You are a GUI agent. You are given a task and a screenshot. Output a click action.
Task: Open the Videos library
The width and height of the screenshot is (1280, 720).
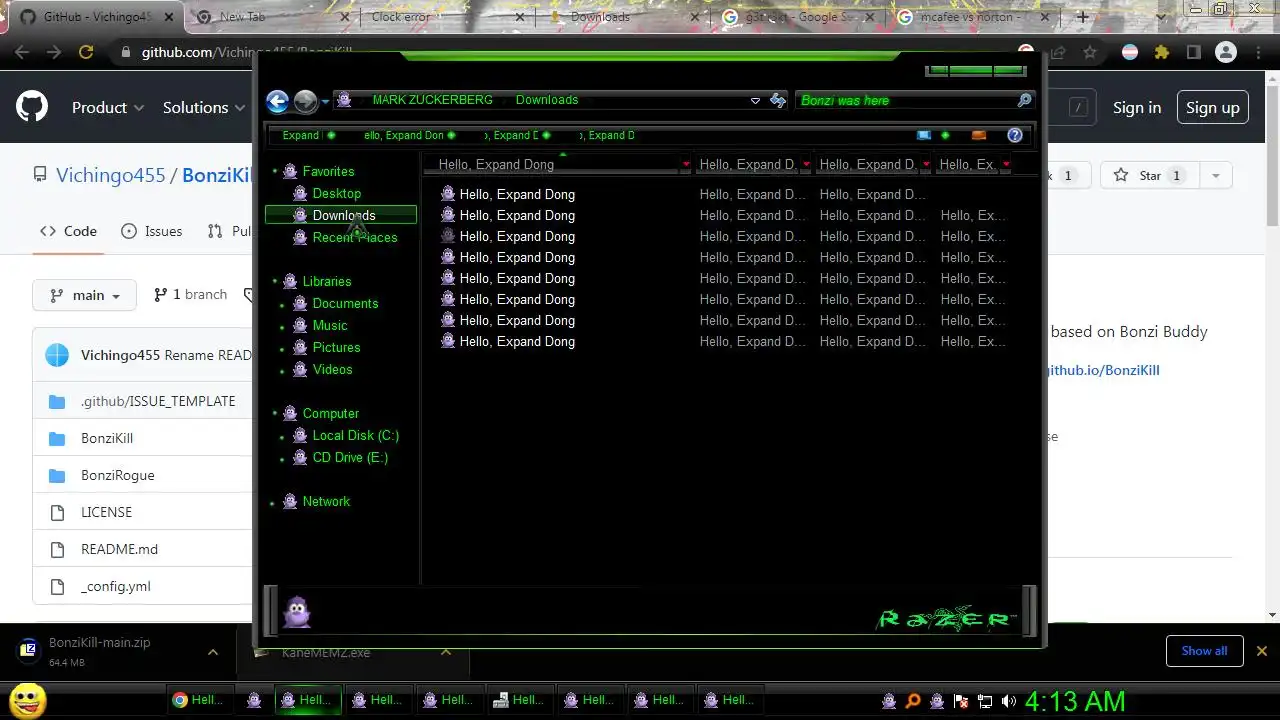[x=332, y=369]
